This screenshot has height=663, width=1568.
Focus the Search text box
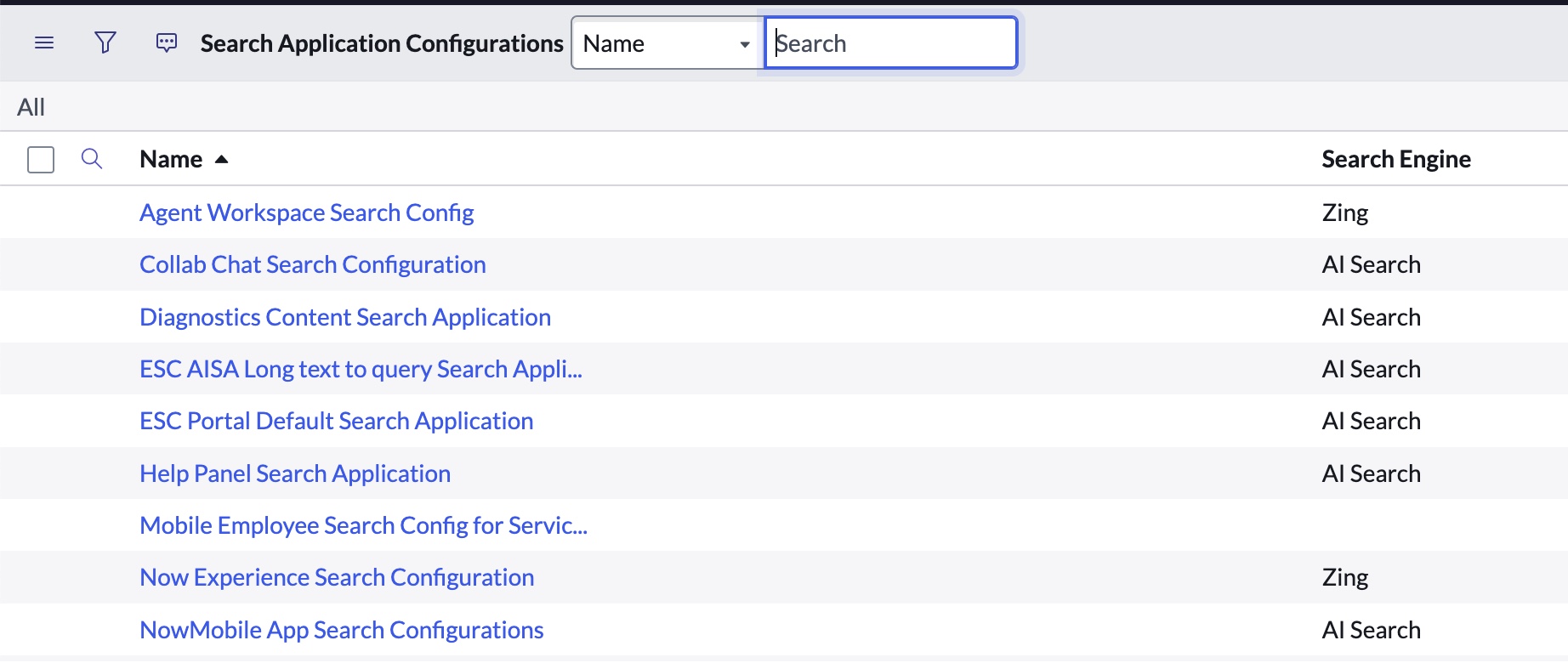coord(891,43)
